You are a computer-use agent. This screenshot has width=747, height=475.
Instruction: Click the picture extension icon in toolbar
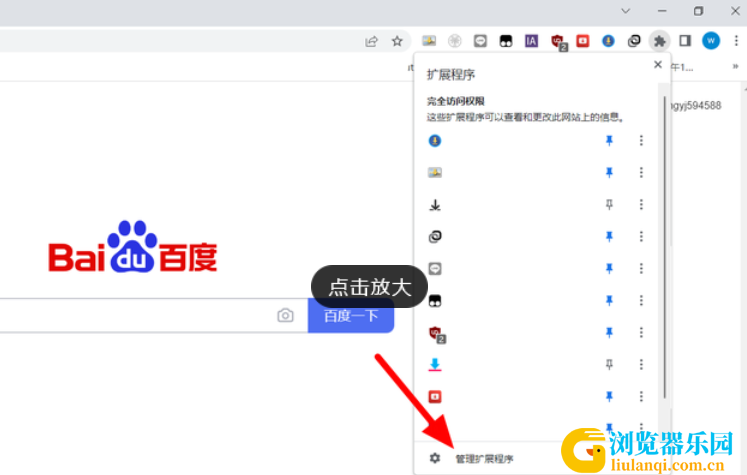[x=429, y=41]
